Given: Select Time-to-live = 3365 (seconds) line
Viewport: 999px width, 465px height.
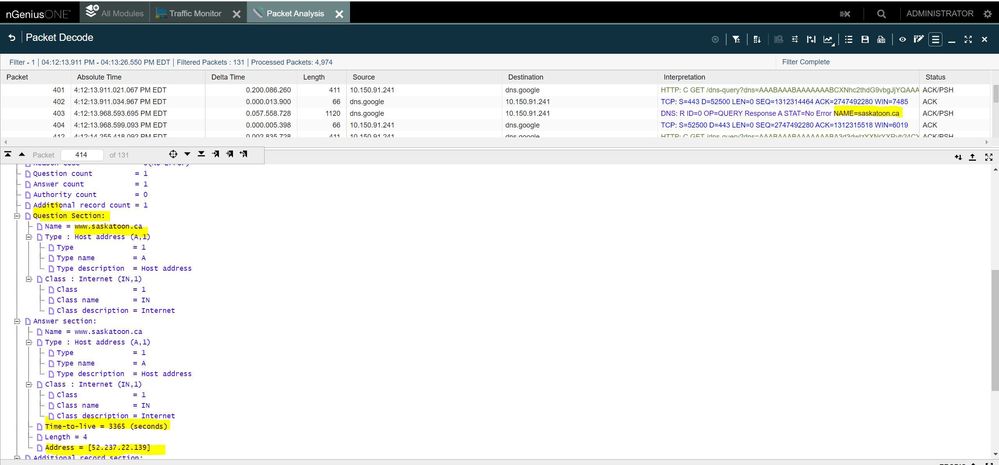Looking at the screenshot, I should pos(106,426).
